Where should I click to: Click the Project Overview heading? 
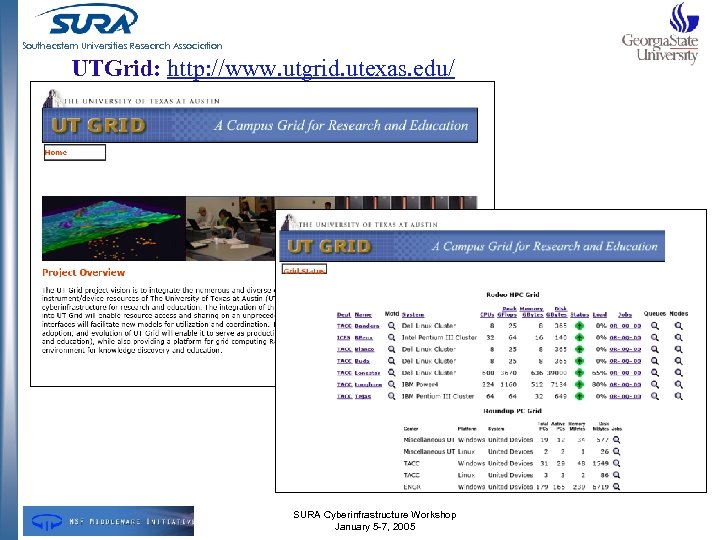coord(84,272)
